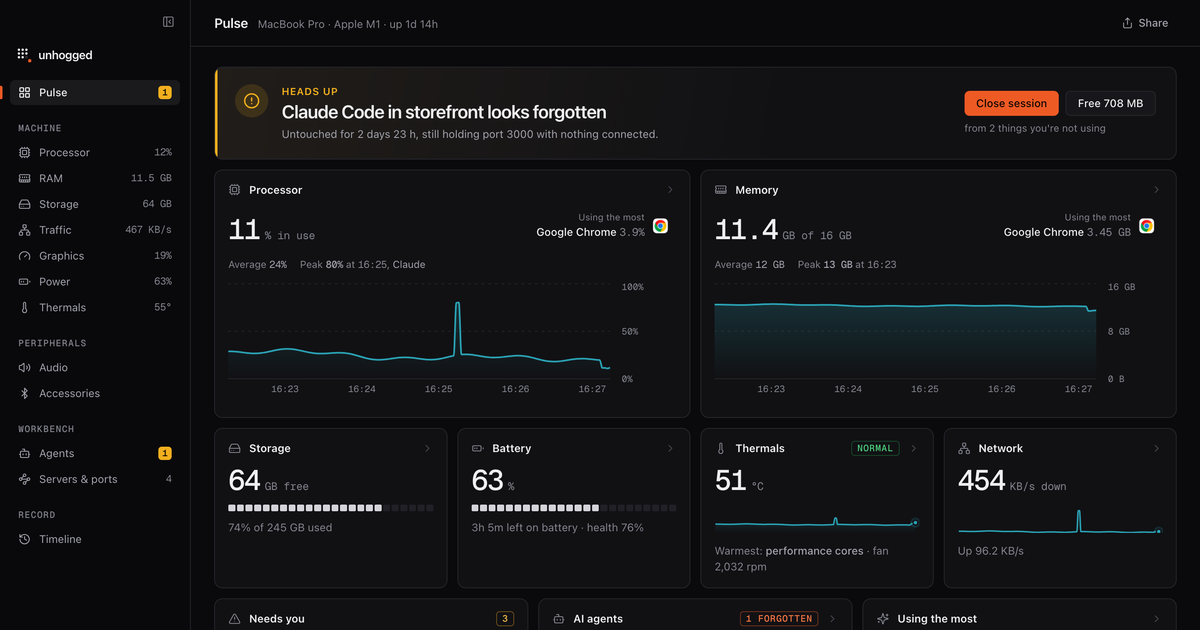This screenshot has height=630, width=1200.
Task: Click the Servers & ports icon in sidebar
Action: [x=25, y=480]
